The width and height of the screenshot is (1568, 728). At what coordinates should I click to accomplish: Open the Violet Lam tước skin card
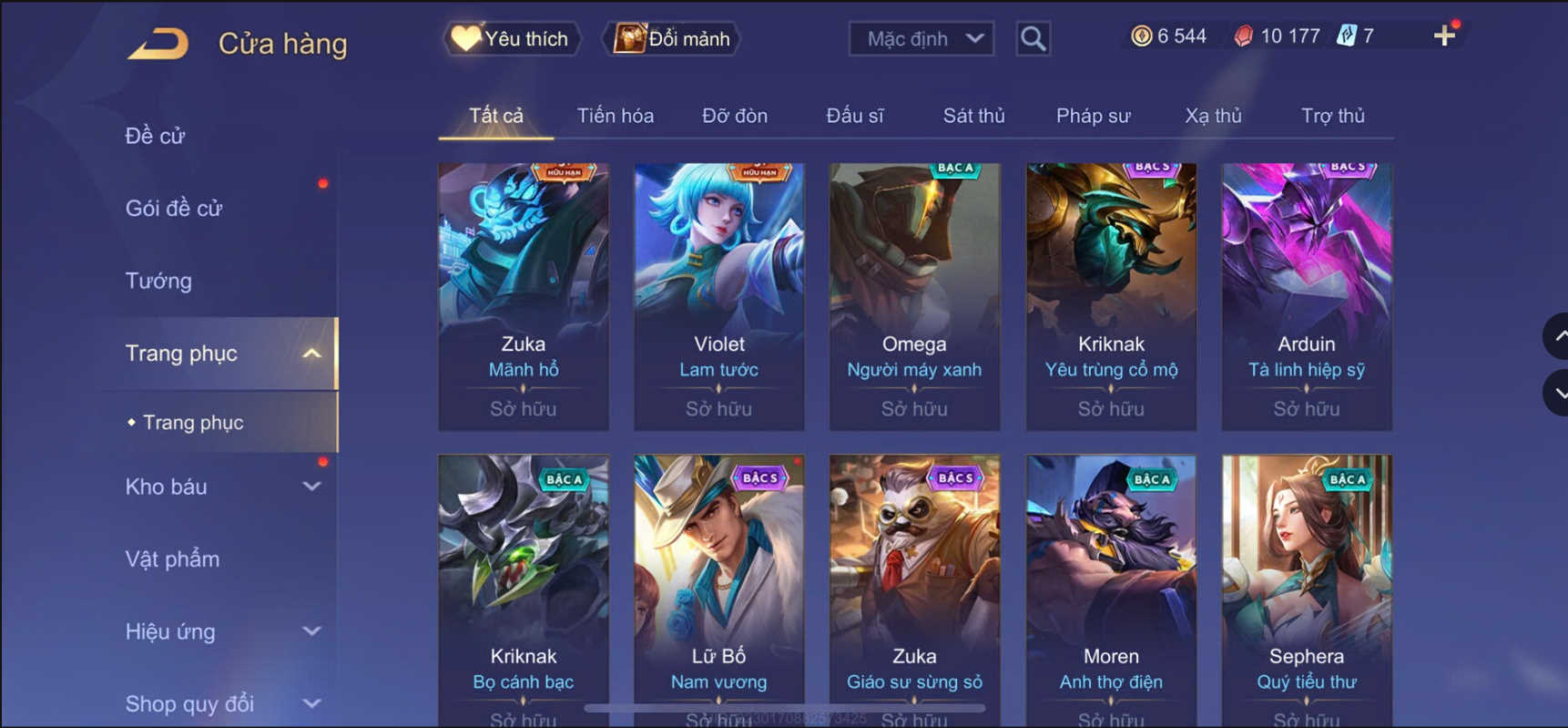(718, 297)
